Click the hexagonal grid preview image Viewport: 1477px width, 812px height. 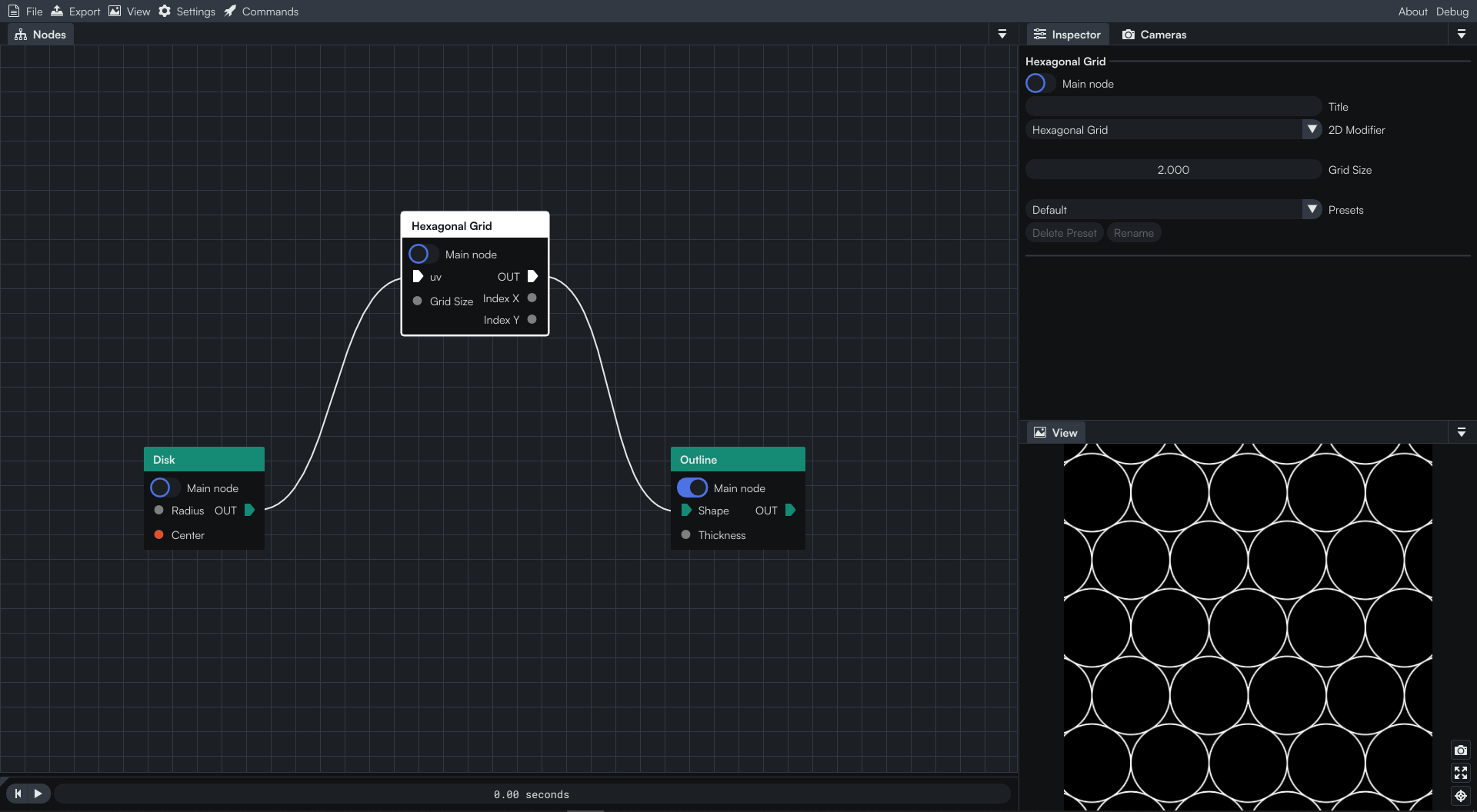point(1248,627)
